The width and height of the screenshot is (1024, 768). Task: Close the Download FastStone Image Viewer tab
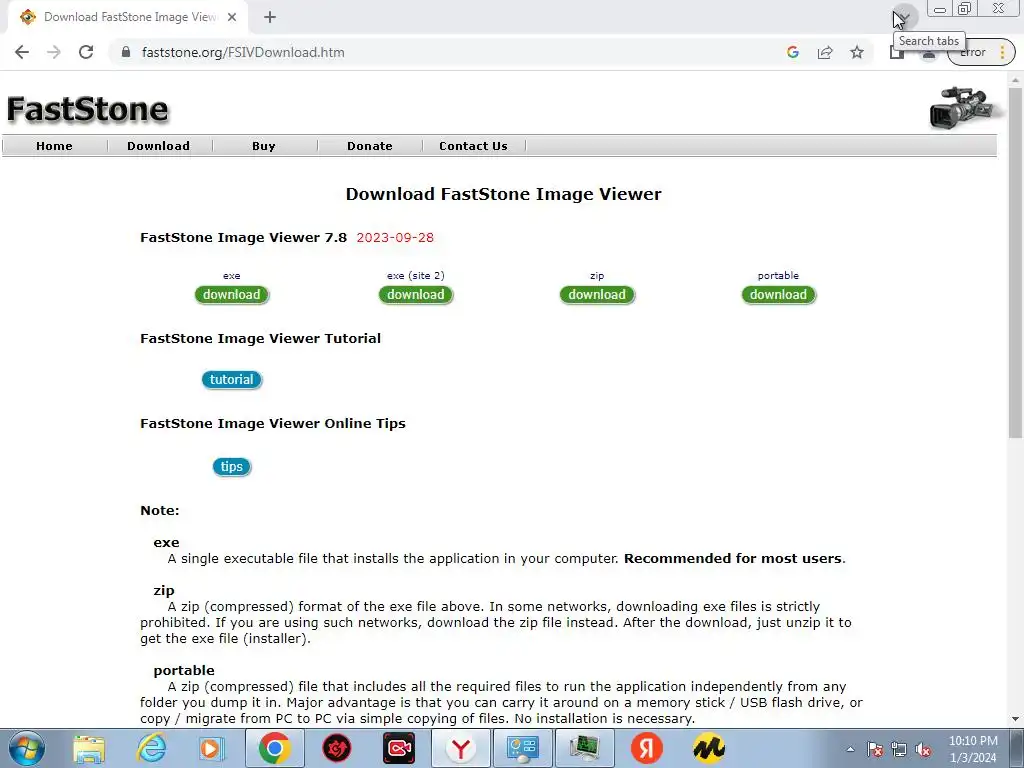pos(232,18)
